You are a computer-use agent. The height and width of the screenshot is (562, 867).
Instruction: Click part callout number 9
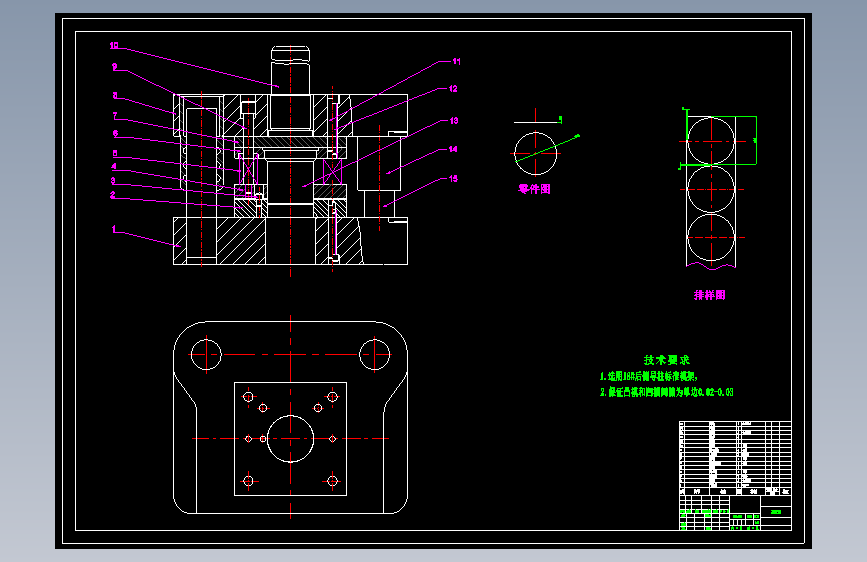114,67
